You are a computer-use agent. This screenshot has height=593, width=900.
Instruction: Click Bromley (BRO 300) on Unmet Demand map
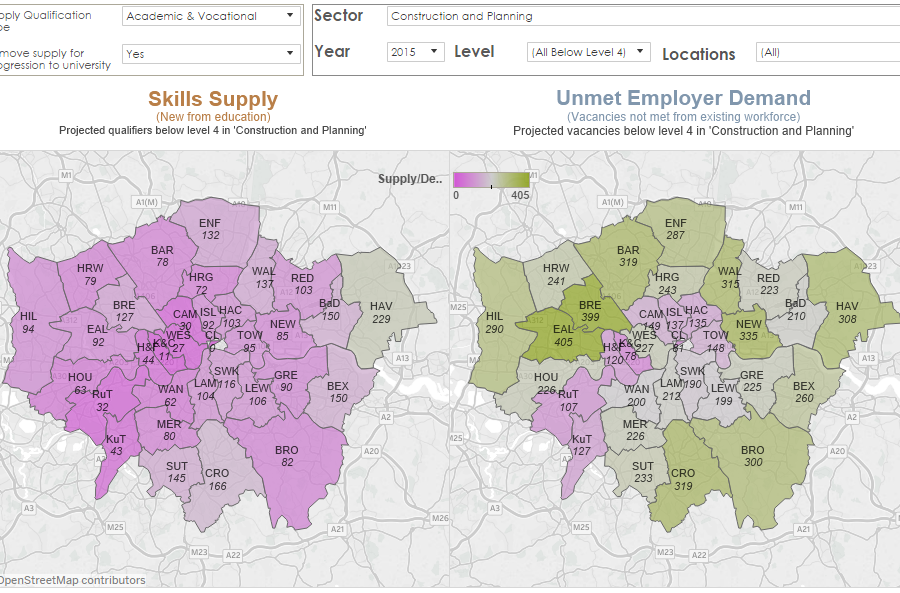point(752,457)
